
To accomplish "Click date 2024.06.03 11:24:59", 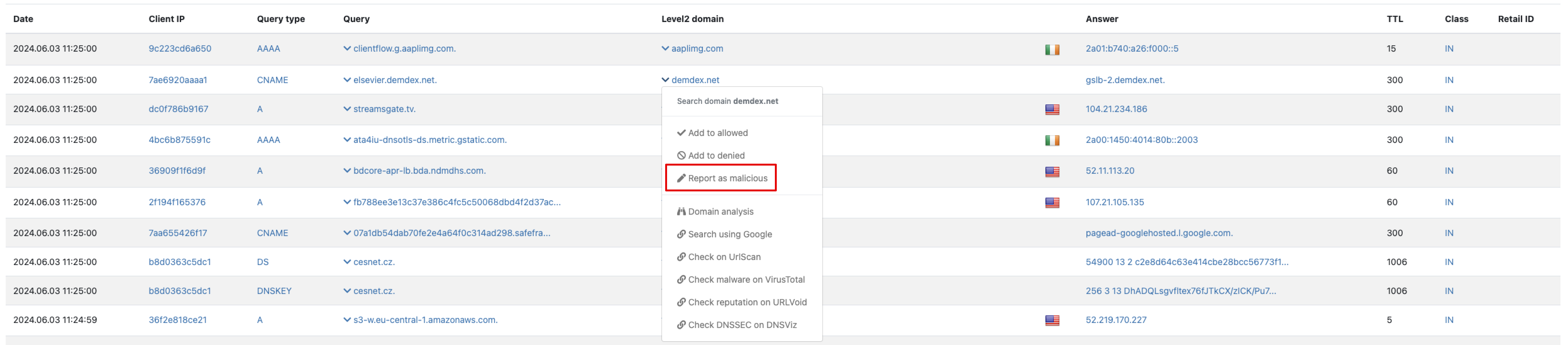I will click(x=55, y=320).
